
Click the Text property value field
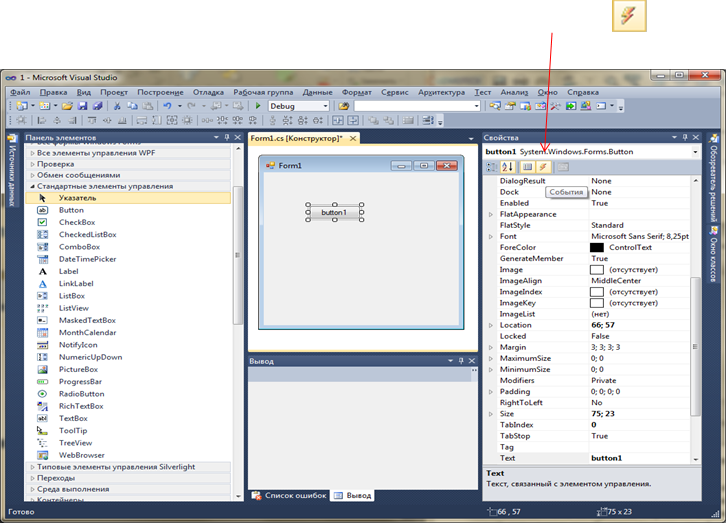pos(640,458)
